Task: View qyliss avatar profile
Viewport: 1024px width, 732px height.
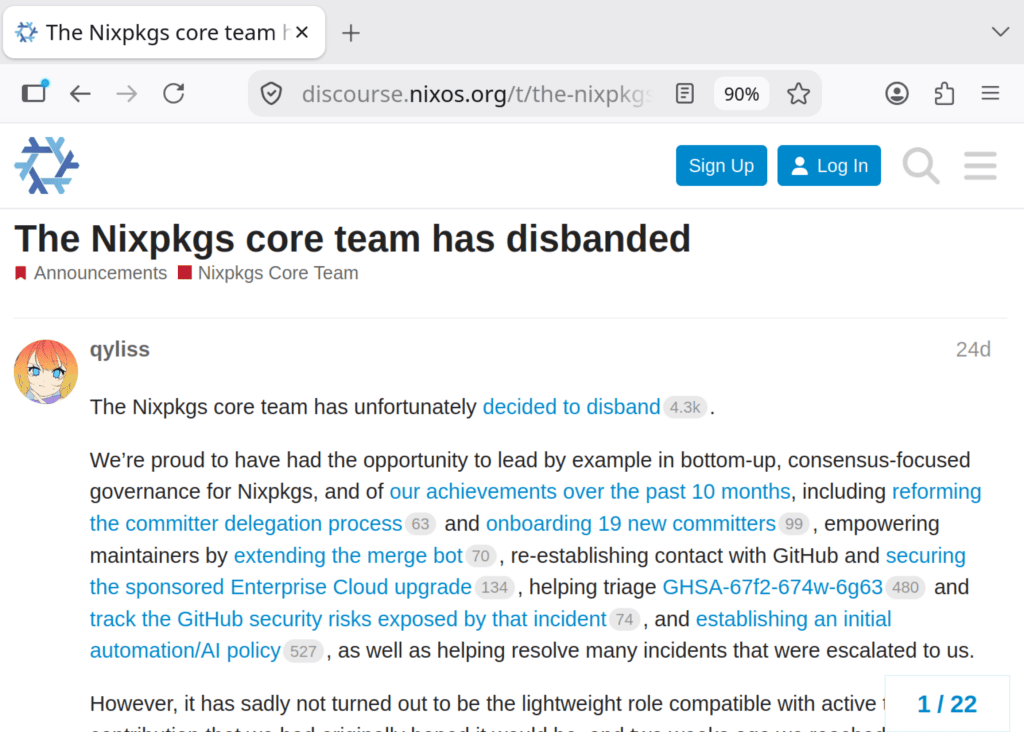Action: (46, 372)
